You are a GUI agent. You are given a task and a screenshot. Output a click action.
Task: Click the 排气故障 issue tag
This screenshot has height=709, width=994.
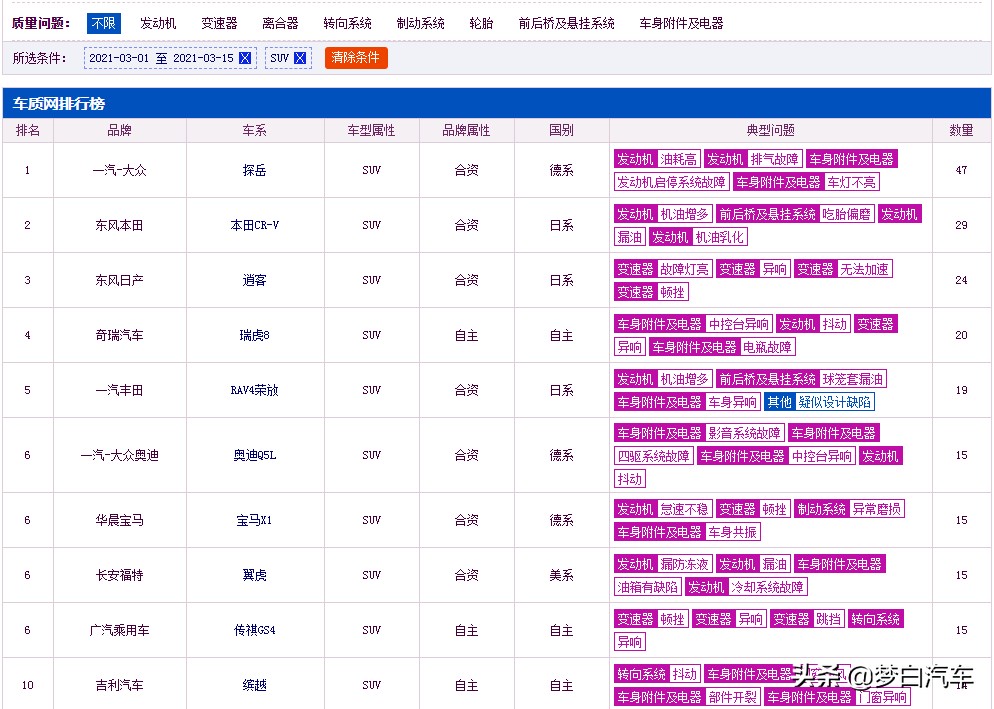775,159
